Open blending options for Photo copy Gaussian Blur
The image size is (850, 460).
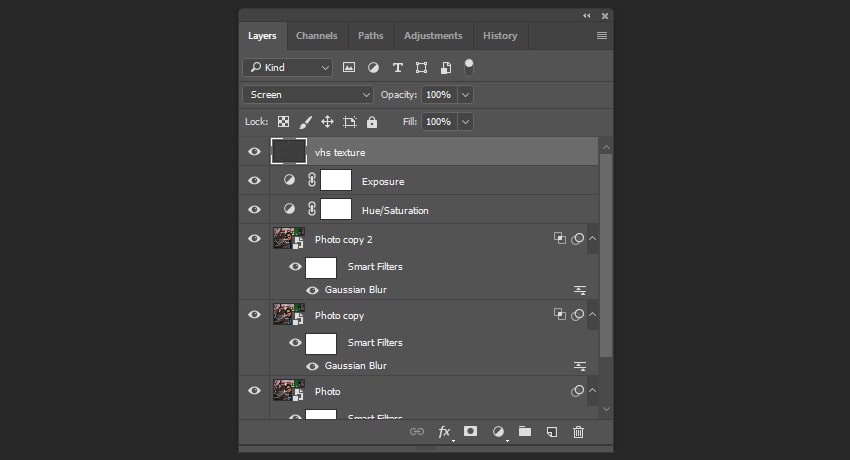coord(579,366)
